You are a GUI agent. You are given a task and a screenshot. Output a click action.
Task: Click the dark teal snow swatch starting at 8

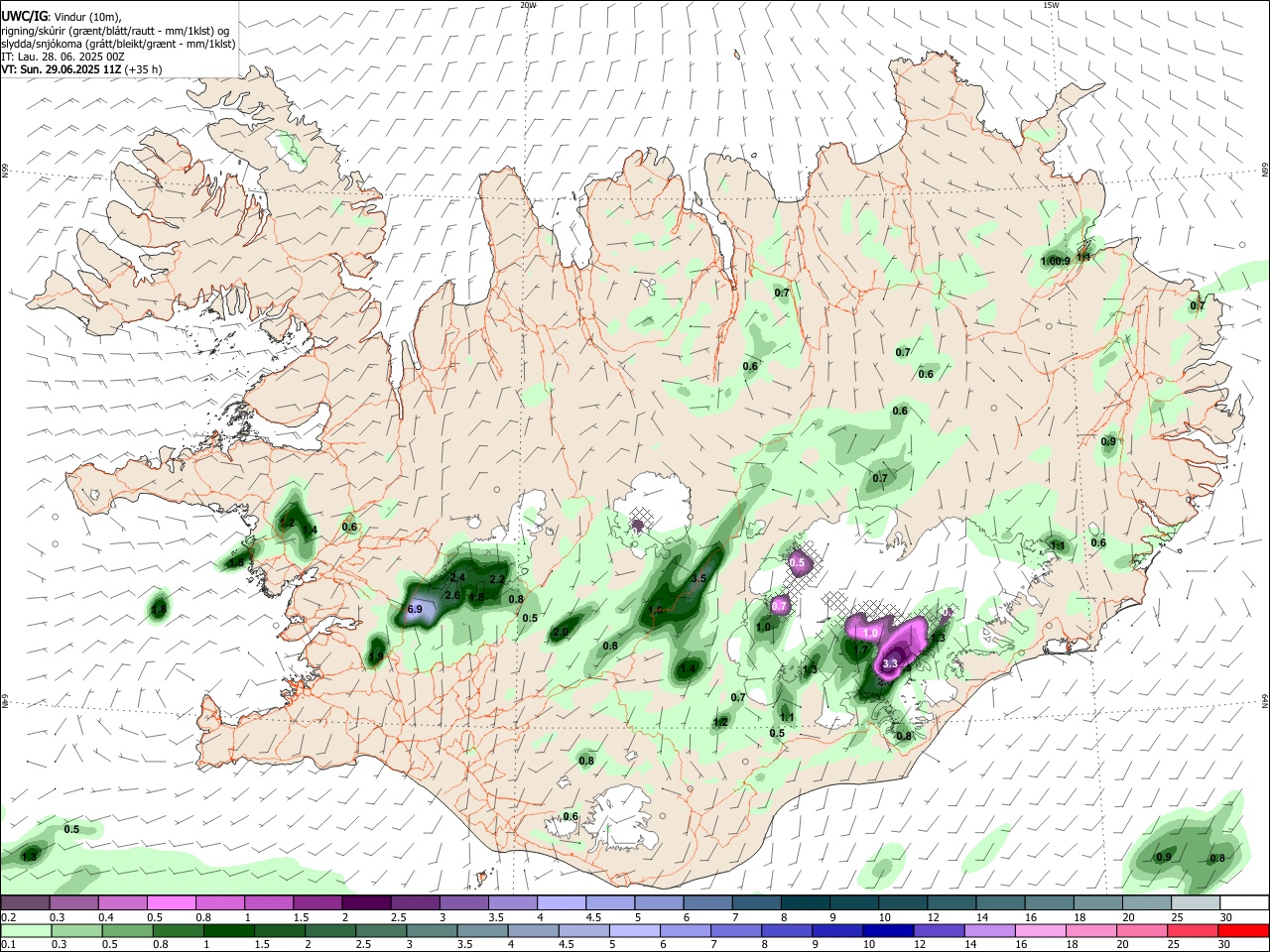pos(807,903)
